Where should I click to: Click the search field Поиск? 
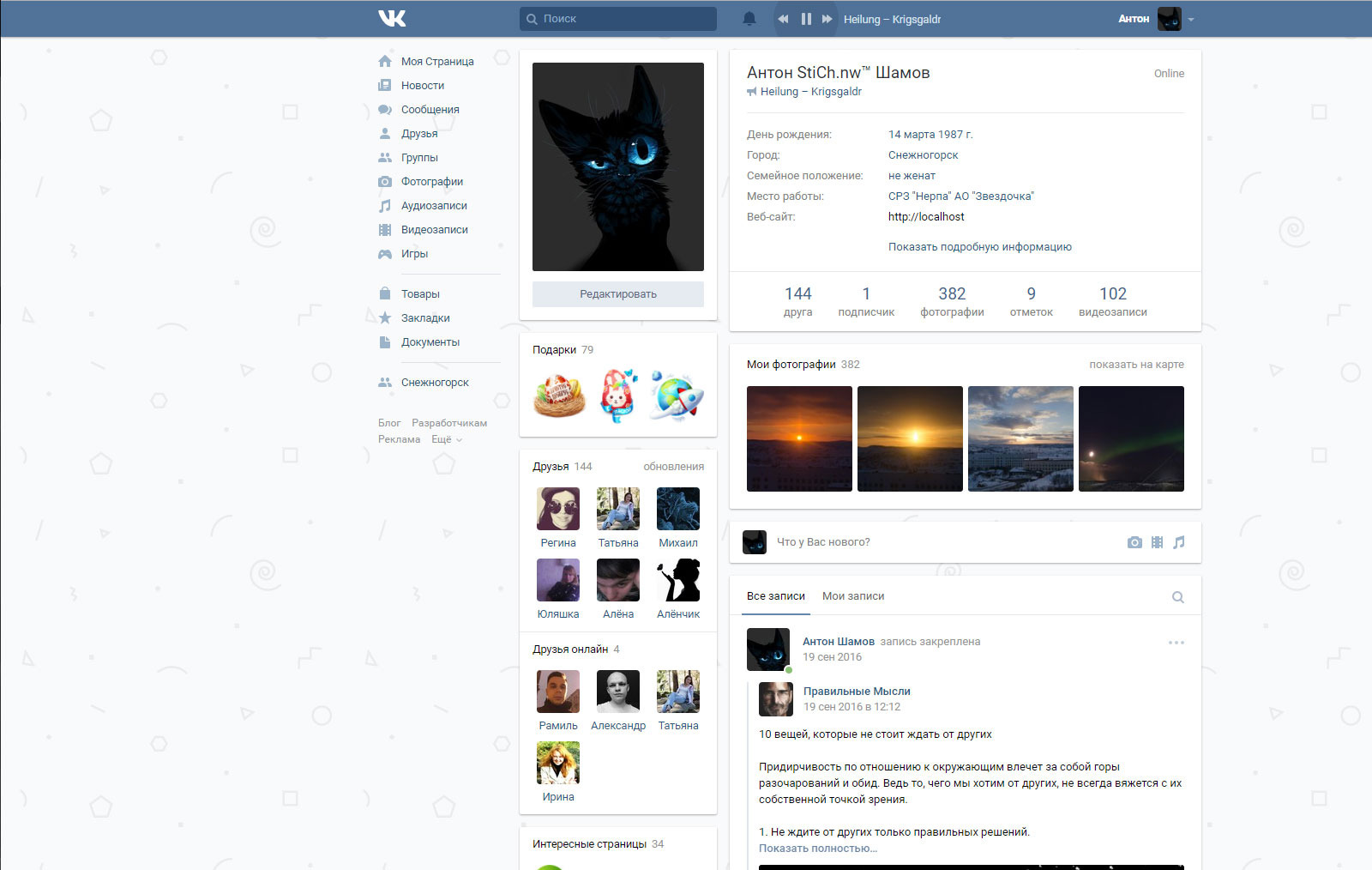click(618, 19)
